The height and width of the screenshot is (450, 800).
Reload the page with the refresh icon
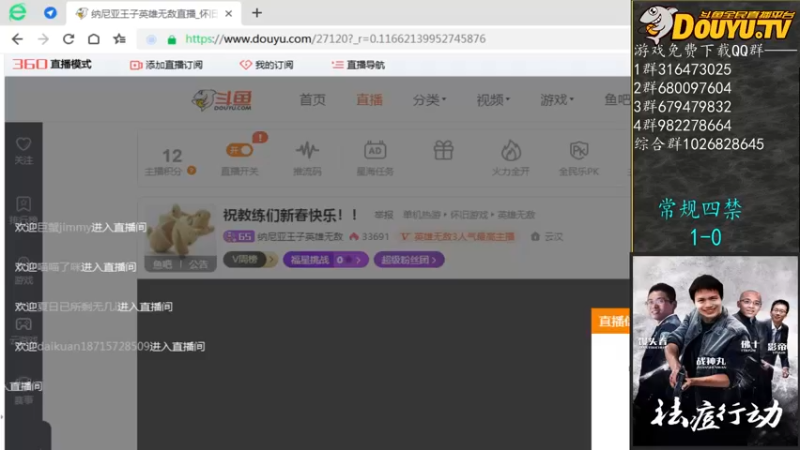[68, 39]
